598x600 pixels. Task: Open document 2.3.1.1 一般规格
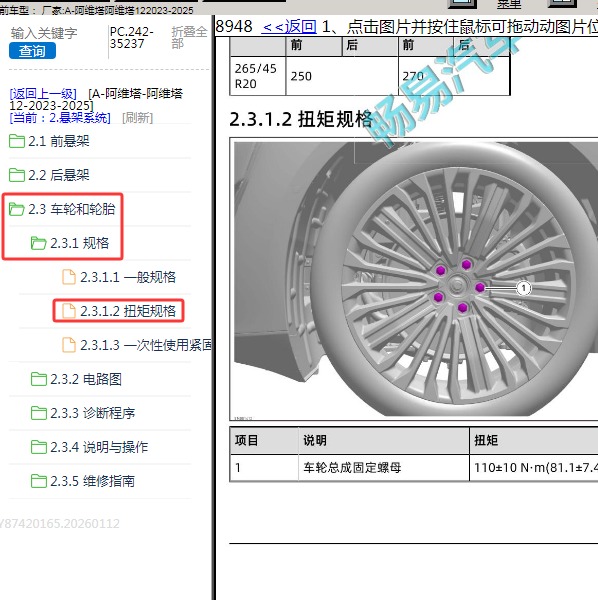128,277
